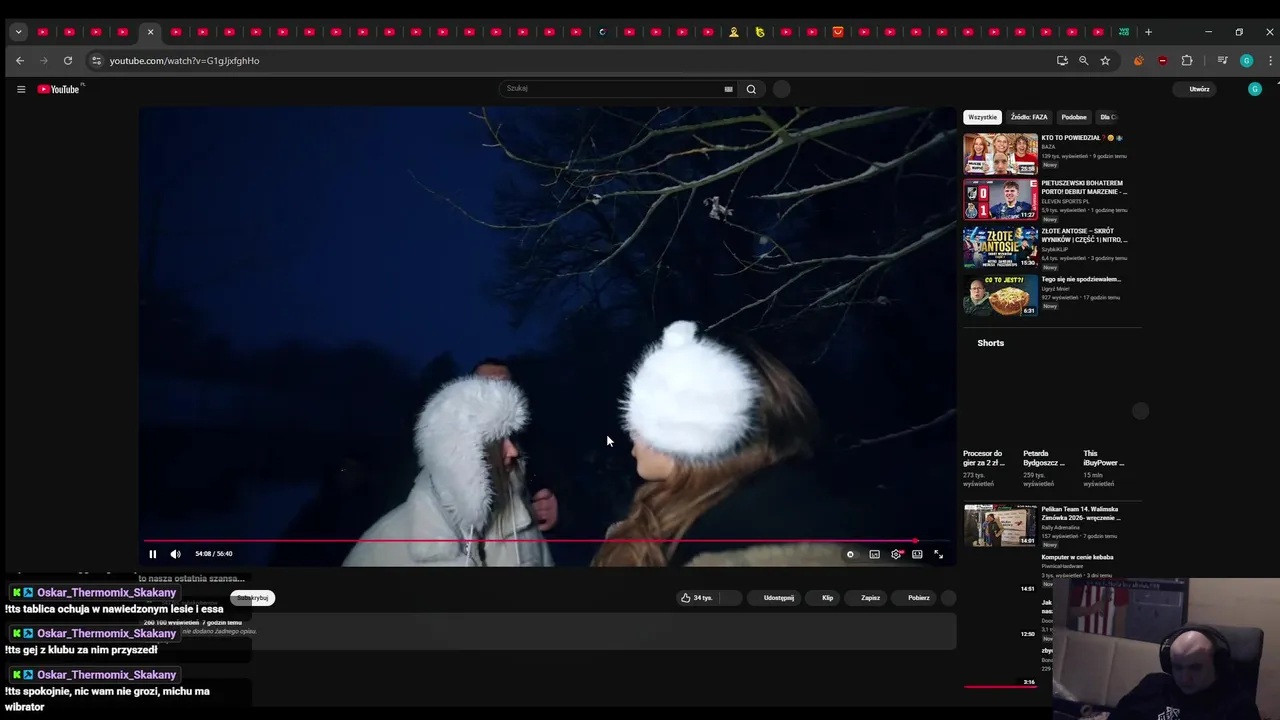1280x720 pixels.
Task: Open the player settings gear
Action: click(x=896, y=554)
